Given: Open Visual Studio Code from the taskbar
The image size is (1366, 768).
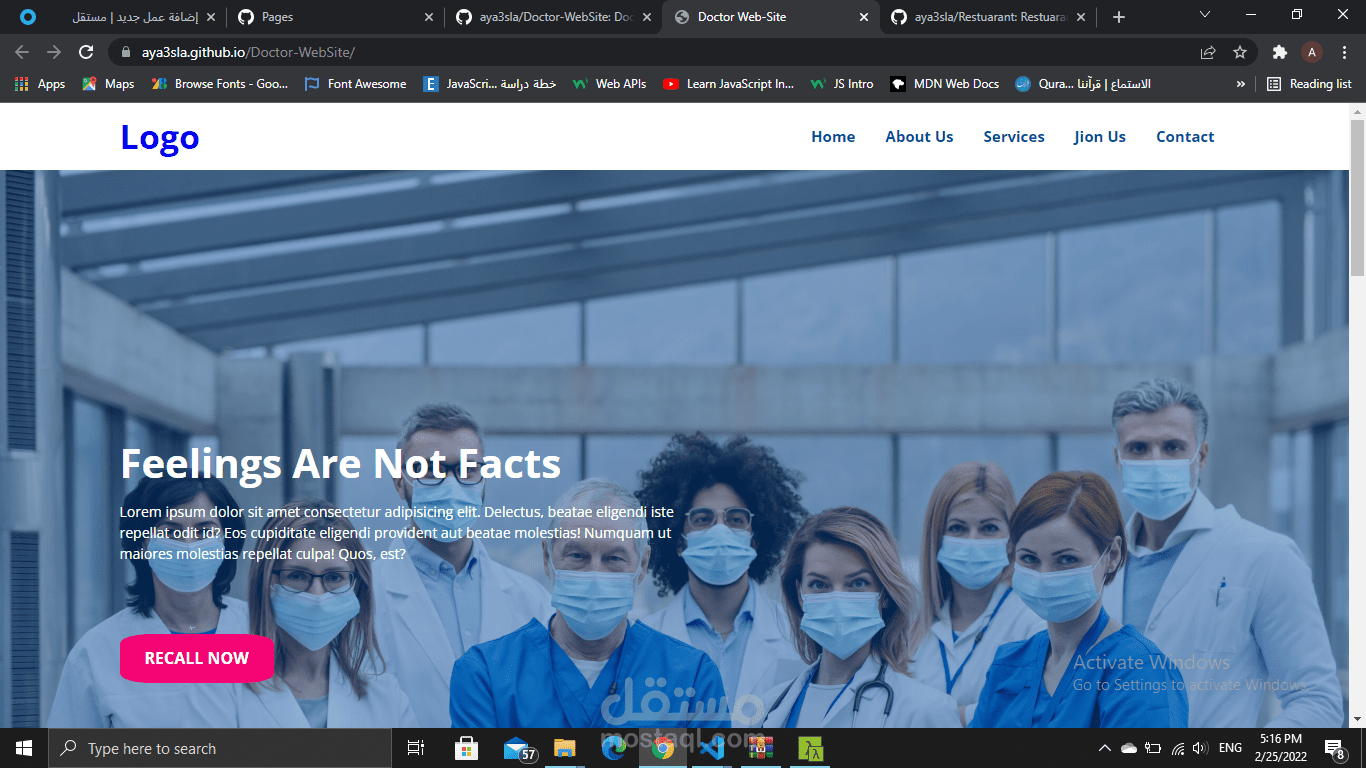Looking at the screenshot, I should (712, 747).
